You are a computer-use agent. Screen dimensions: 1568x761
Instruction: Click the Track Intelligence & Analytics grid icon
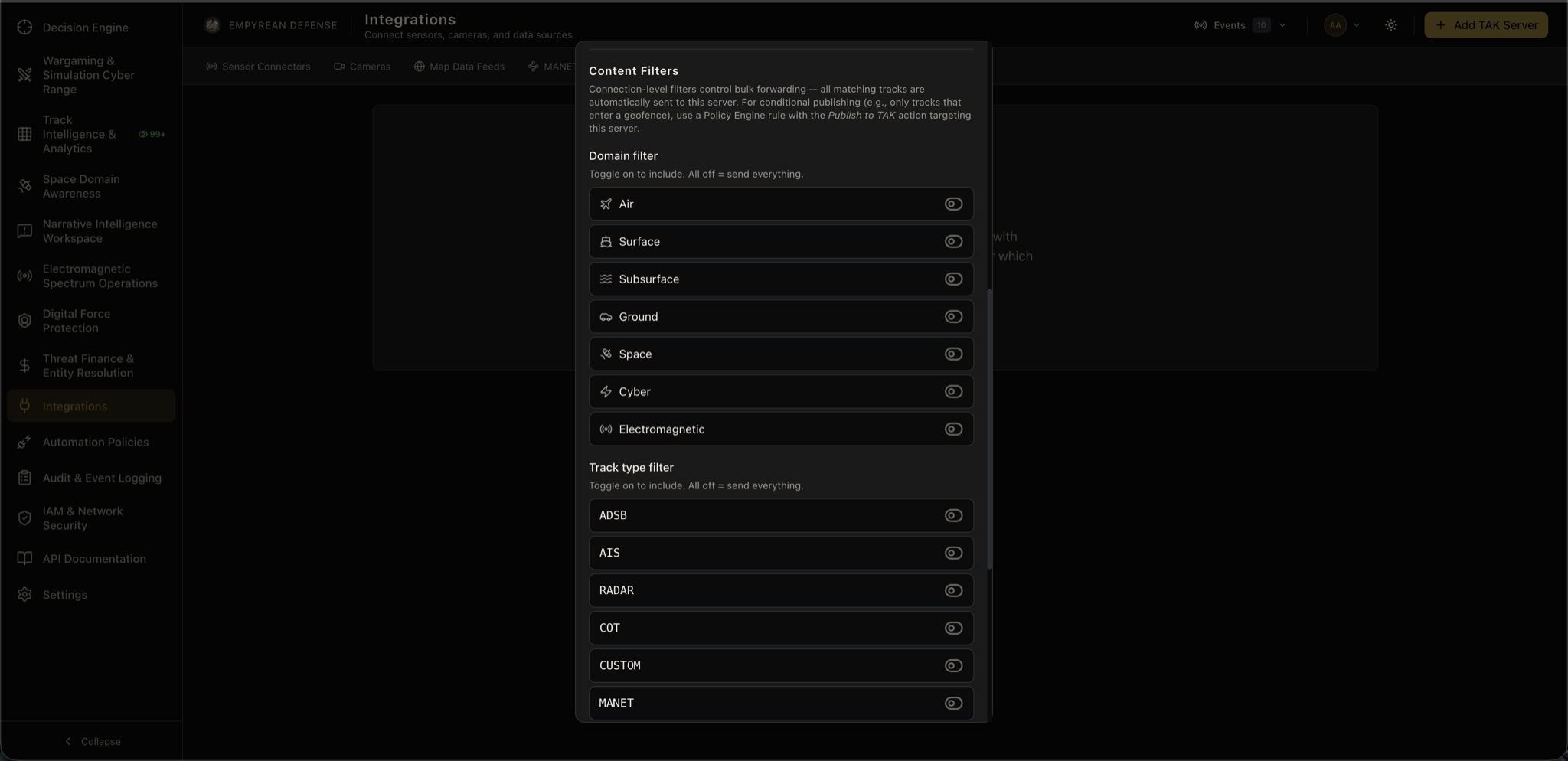pyautogui.click(x=24, y=134)
